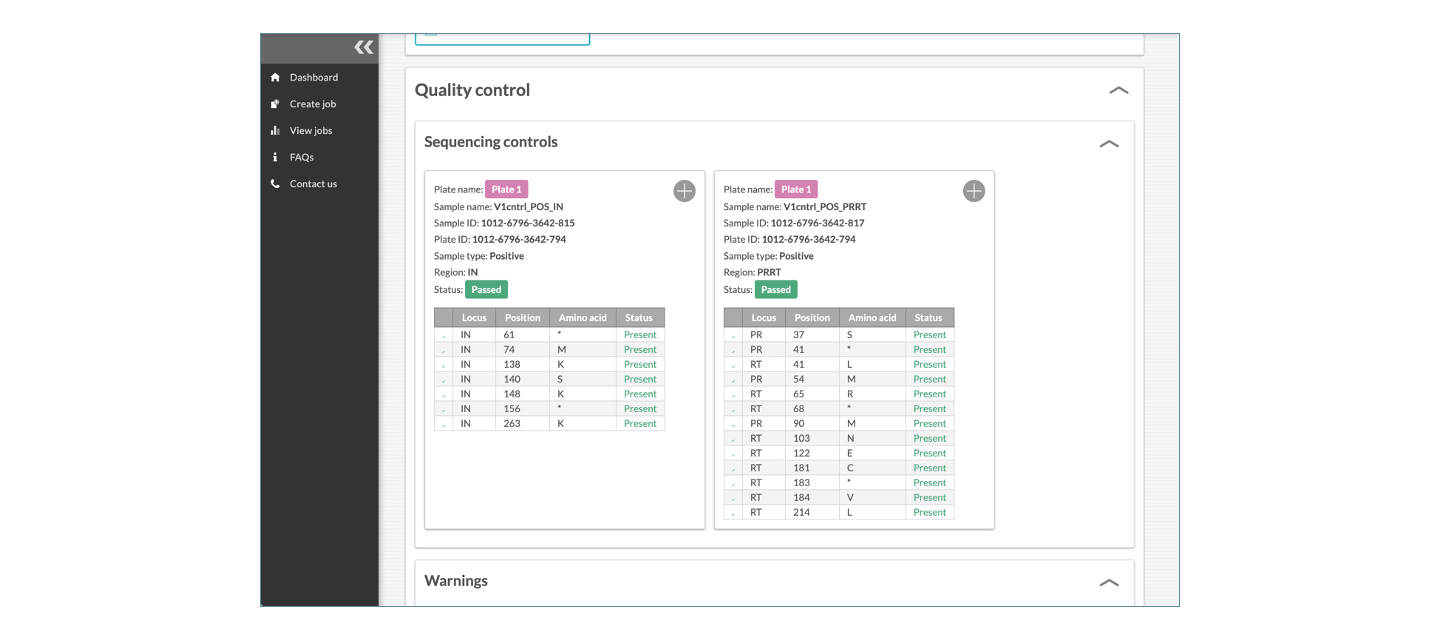The image size is (1440, 640).
Task: Click the Plate 1 badge on IN card
Action: pyautogui.click(x=506, y=189)
